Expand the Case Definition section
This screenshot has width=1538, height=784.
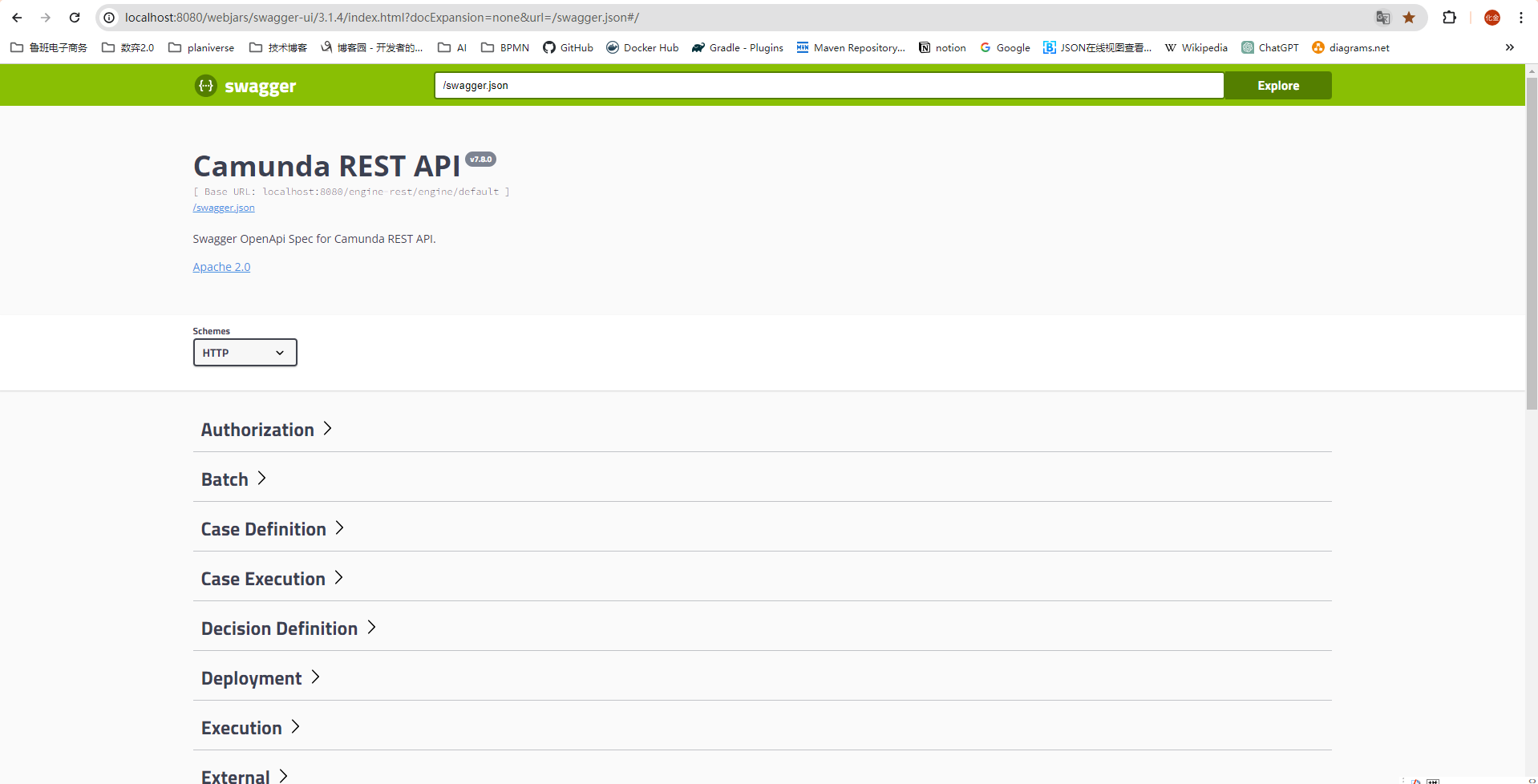[762, 529]
